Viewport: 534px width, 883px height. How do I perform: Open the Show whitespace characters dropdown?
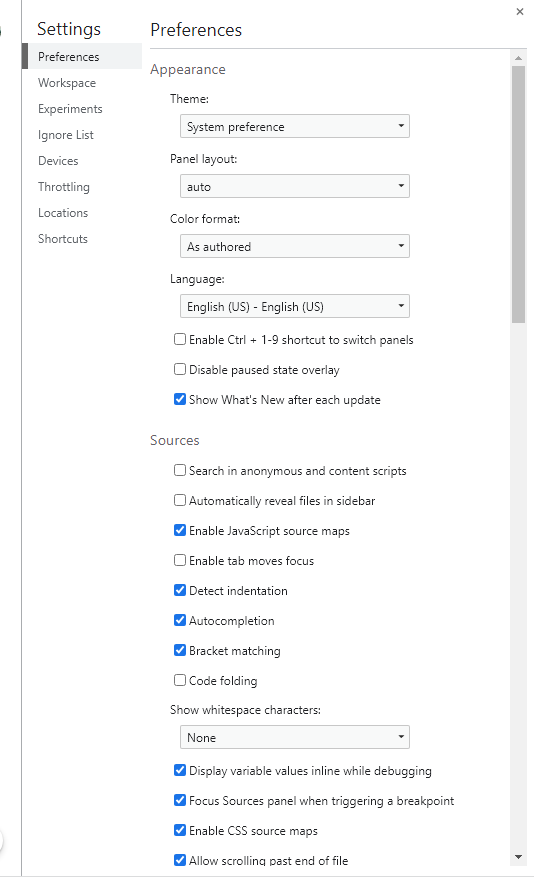(x=295, y=737)
